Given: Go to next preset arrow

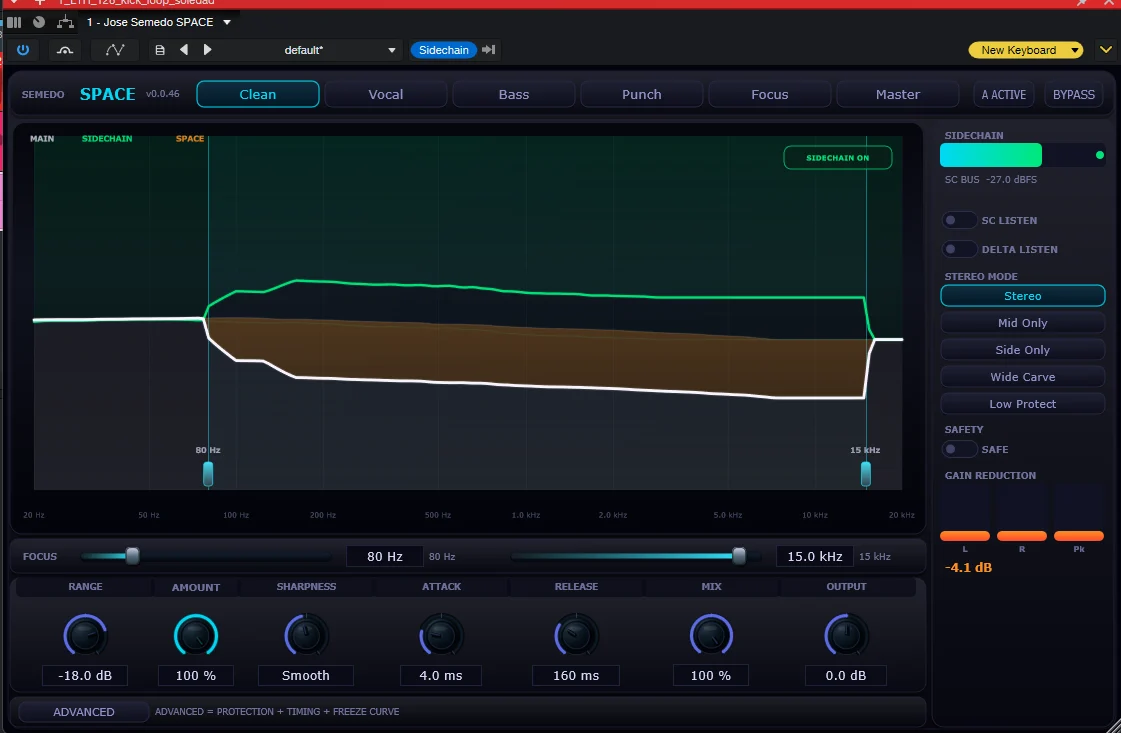Looking at the screenshot, I should point(207,50).
